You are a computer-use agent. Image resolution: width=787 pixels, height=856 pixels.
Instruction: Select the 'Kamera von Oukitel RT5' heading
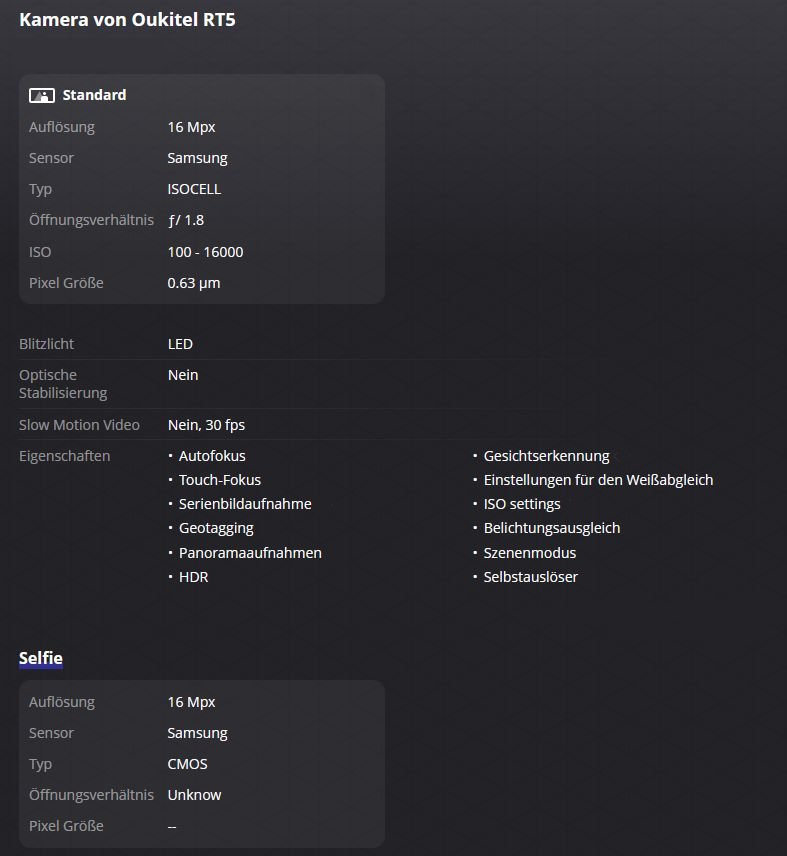[127, 20]
